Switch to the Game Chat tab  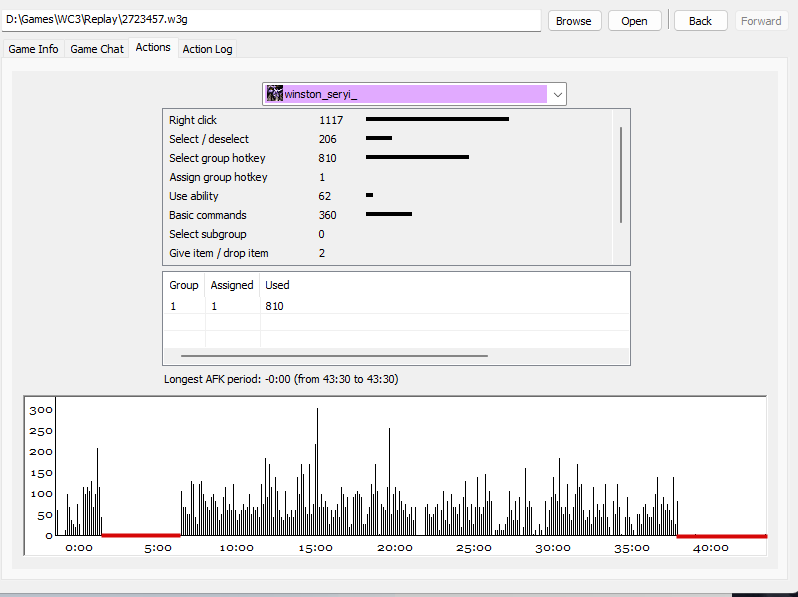point(97,49)
